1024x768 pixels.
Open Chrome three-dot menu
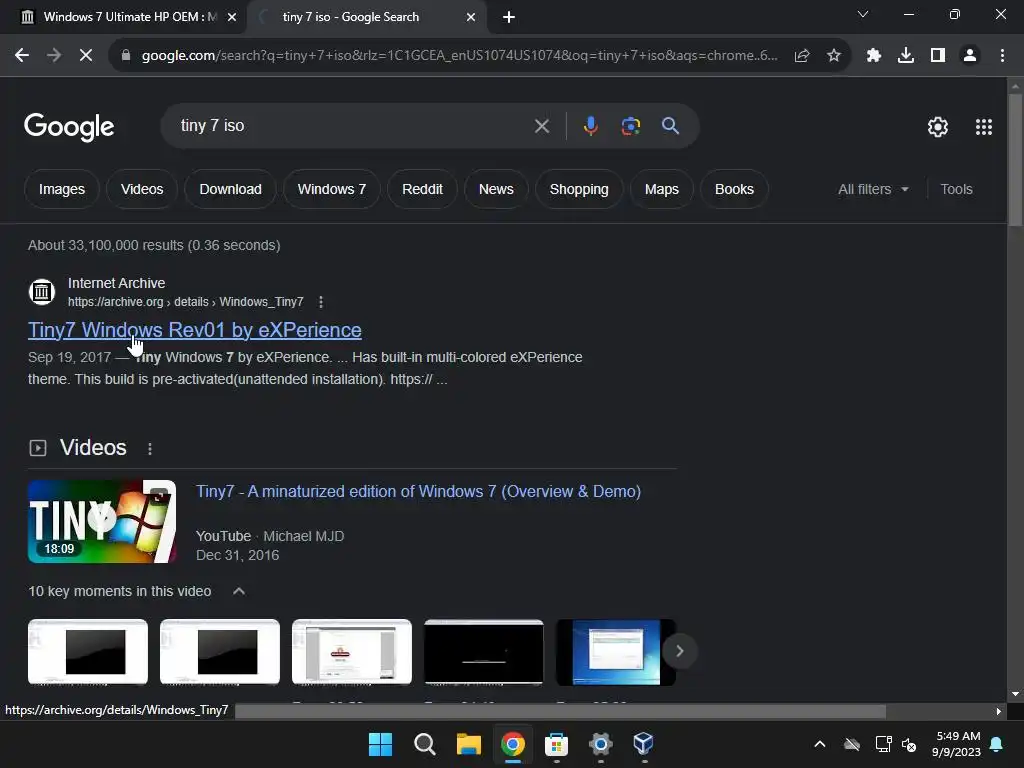tap(1002, 56)
